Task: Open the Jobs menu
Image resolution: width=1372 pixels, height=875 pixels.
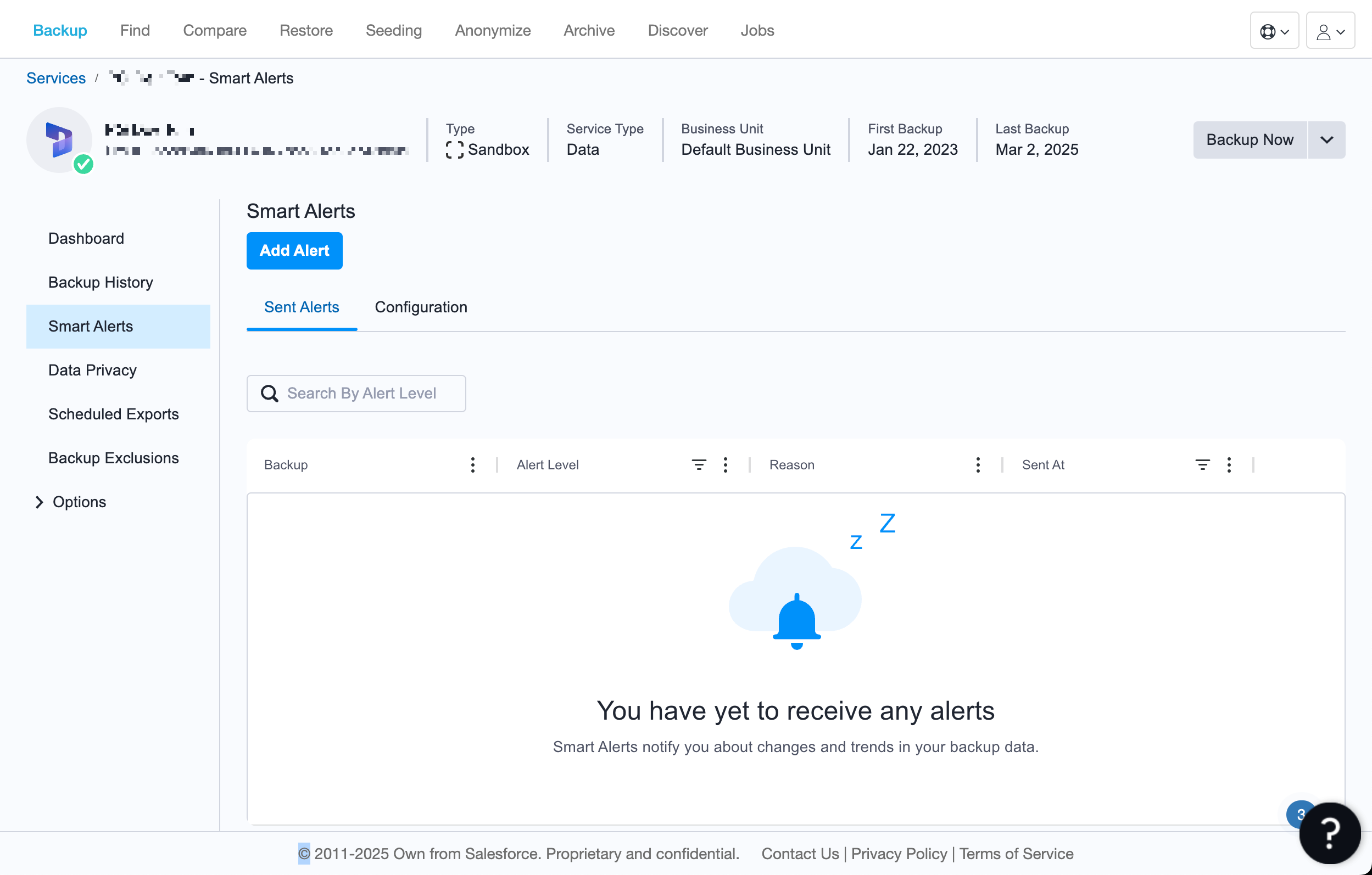Action: 757,30
